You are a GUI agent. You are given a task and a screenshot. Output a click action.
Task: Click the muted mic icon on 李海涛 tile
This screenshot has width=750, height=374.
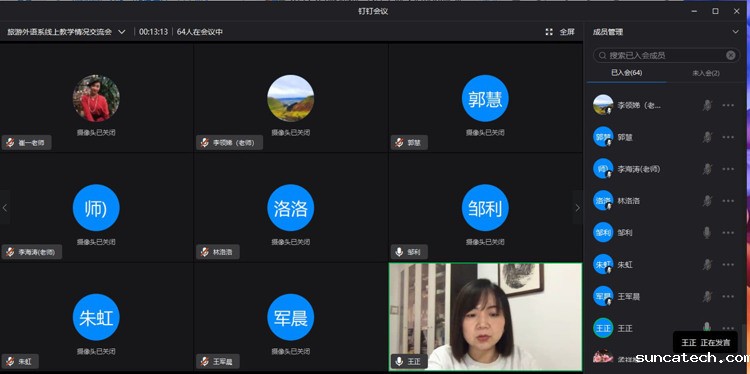(10, 252)
